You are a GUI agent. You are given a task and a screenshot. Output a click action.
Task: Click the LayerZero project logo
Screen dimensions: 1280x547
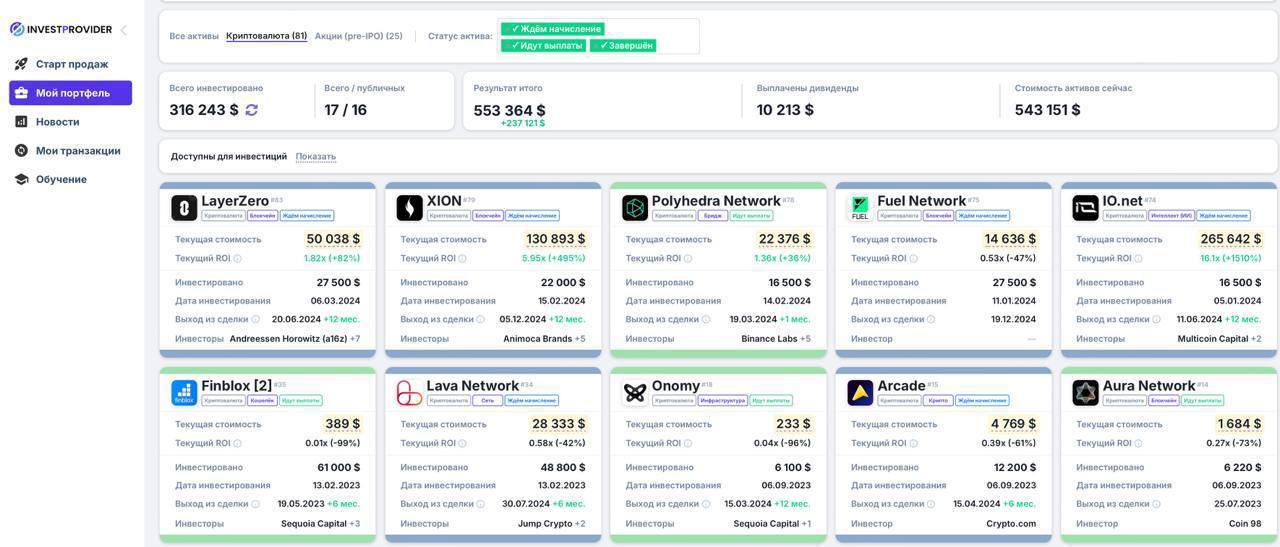pos(184,207)
